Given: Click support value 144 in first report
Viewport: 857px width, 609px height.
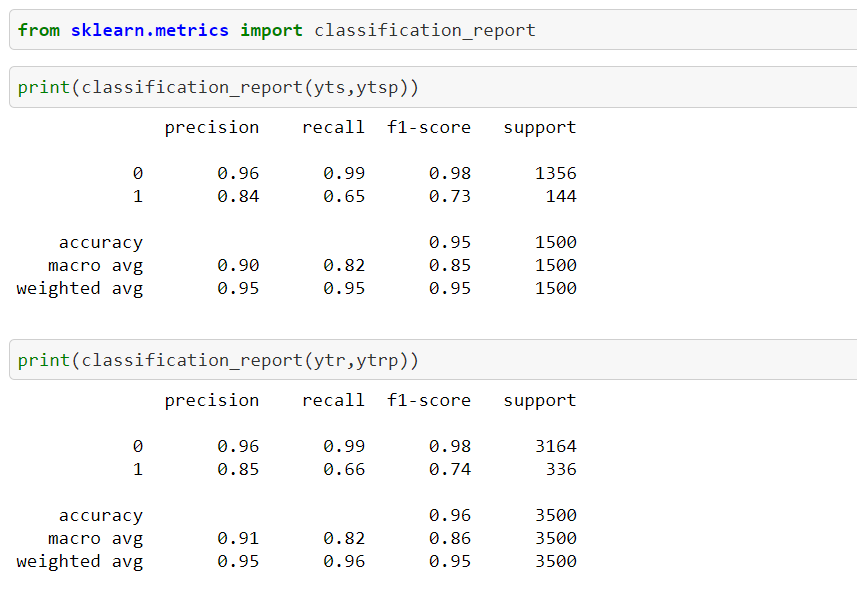Looking at the screenshot, I should 561,196.
